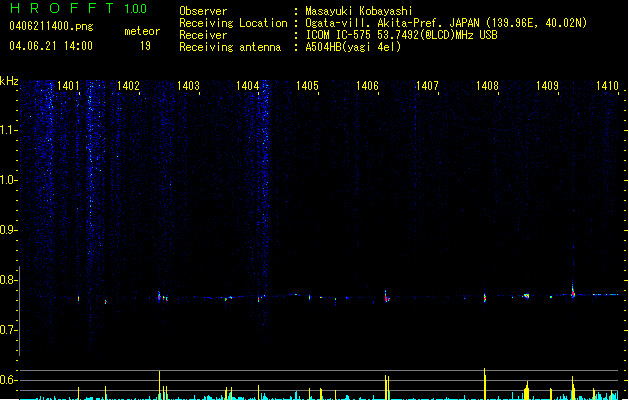Click the Receiver label
The image size is (629, 400).
[x=203, y=35]
